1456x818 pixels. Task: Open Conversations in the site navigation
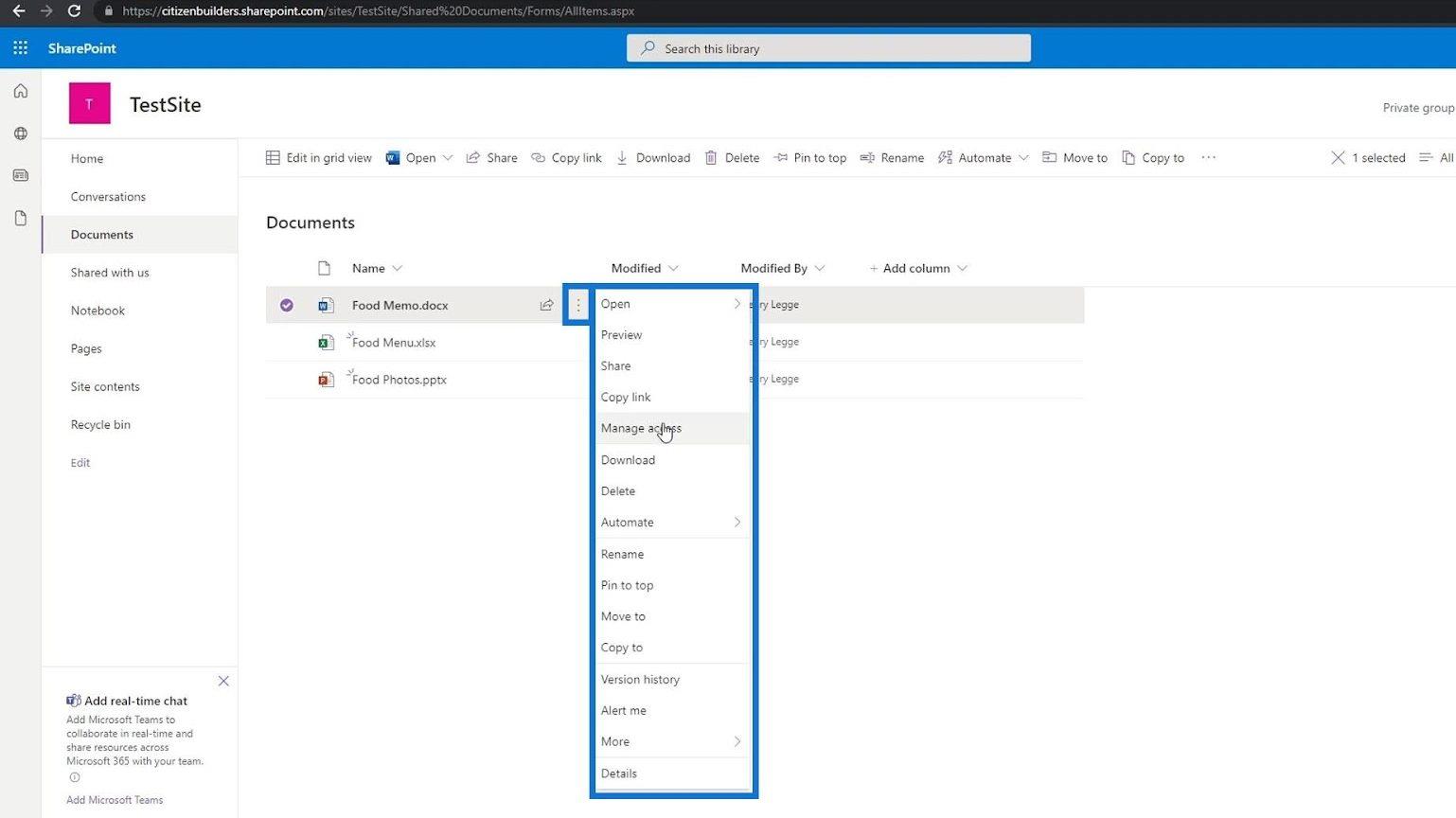(x=108, y=197)
